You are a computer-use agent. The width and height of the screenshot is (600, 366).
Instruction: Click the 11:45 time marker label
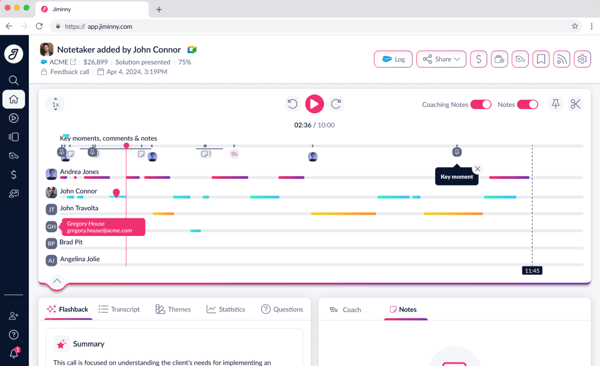[532, 271]
